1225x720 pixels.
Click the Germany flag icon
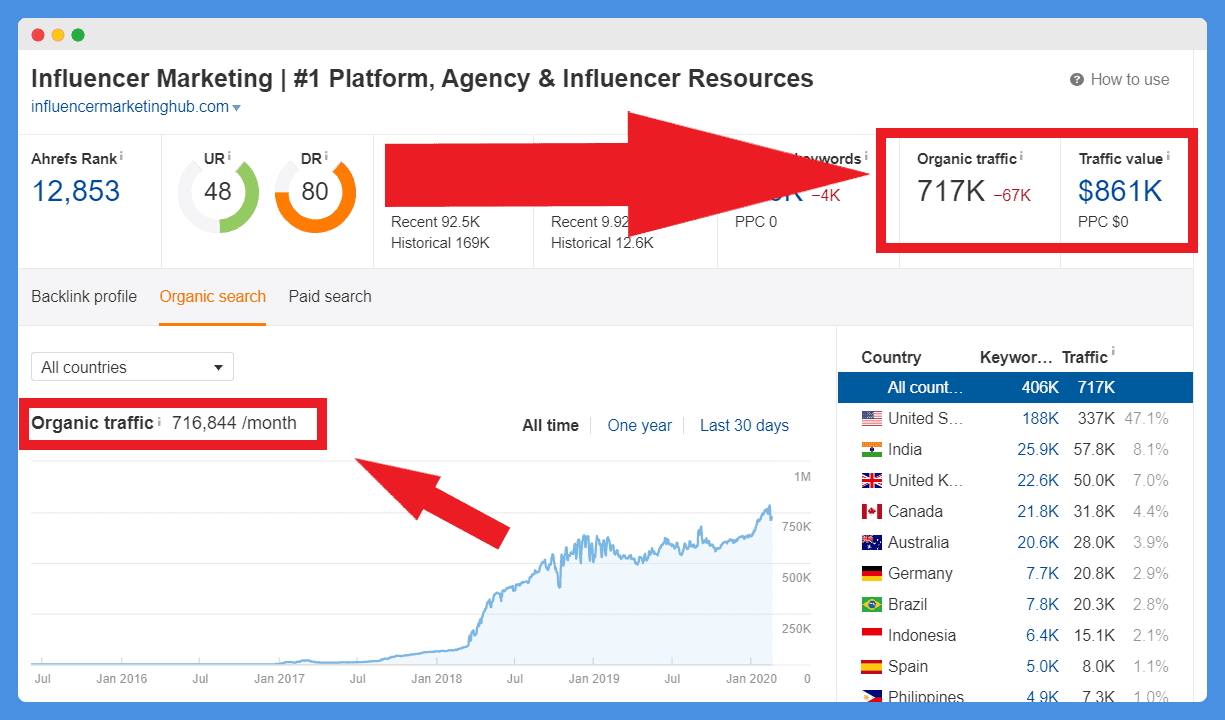871,573
